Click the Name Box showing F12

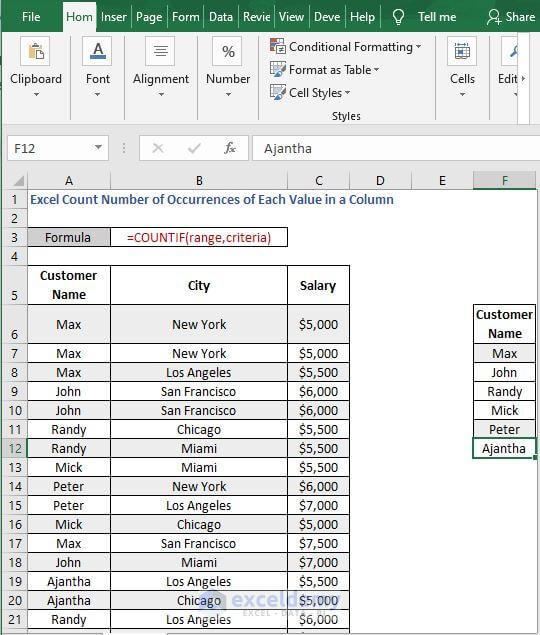pos(58,148)
